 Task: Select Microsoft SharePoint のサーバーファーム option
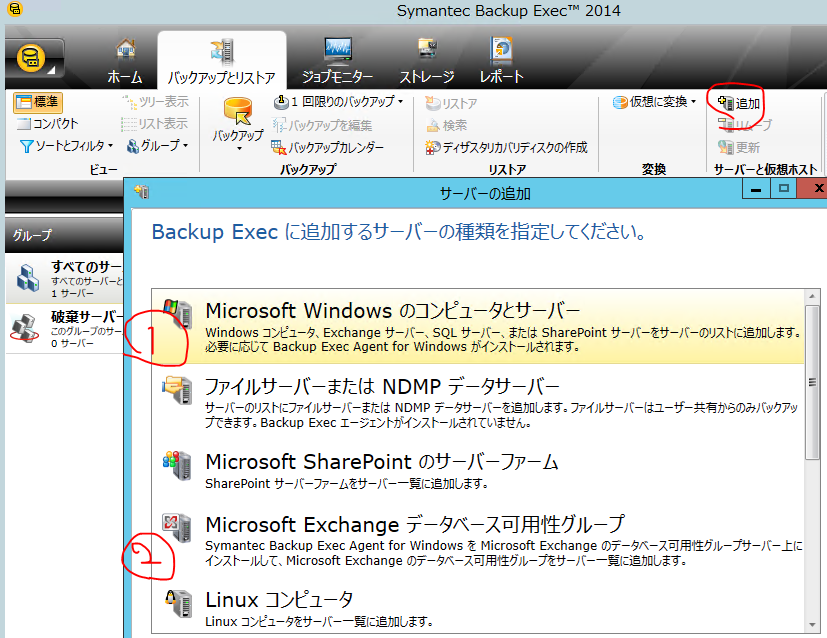[478, 471]
